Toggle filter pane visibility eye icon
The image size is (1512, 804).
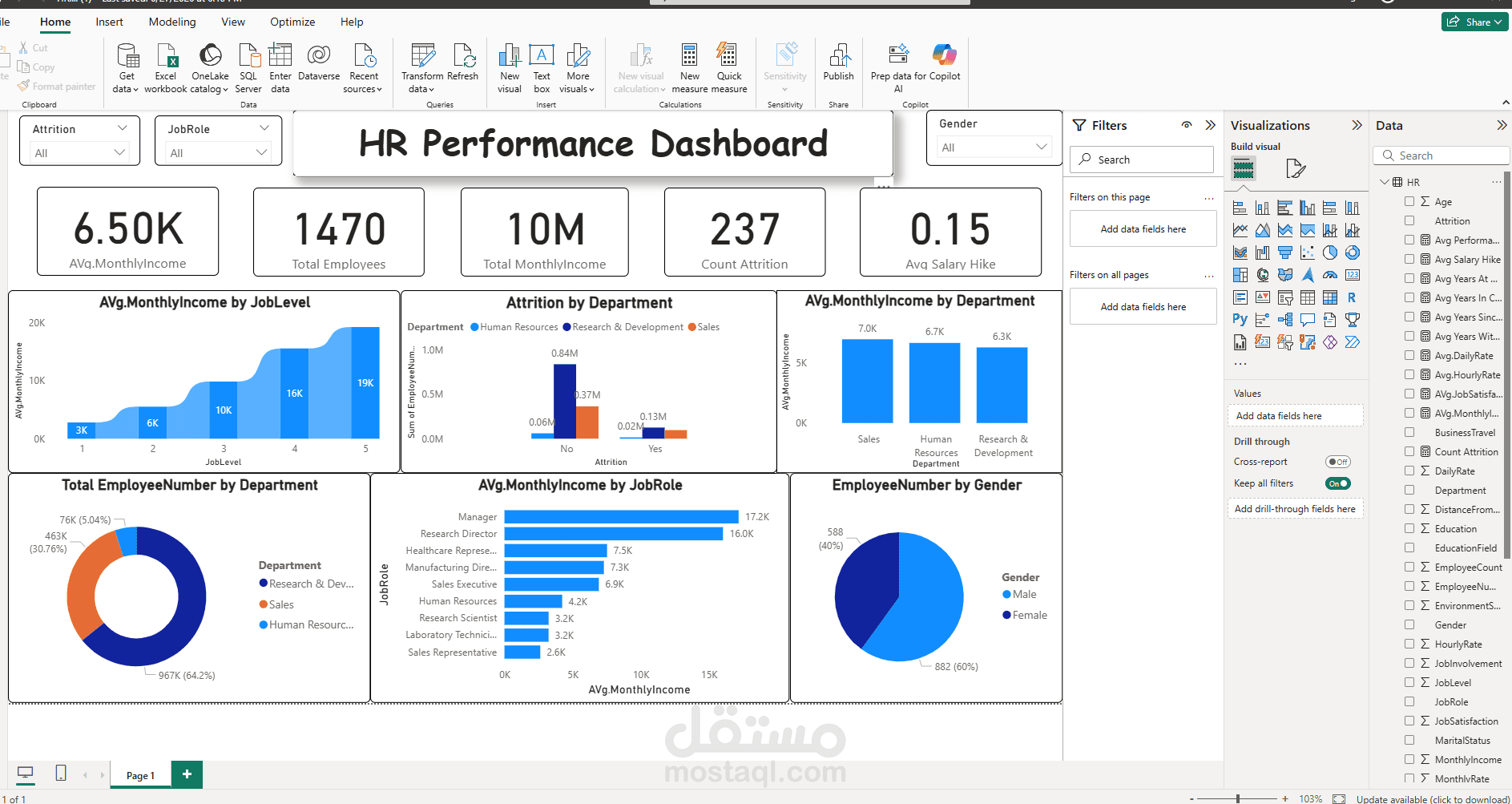coord(1187,125)
